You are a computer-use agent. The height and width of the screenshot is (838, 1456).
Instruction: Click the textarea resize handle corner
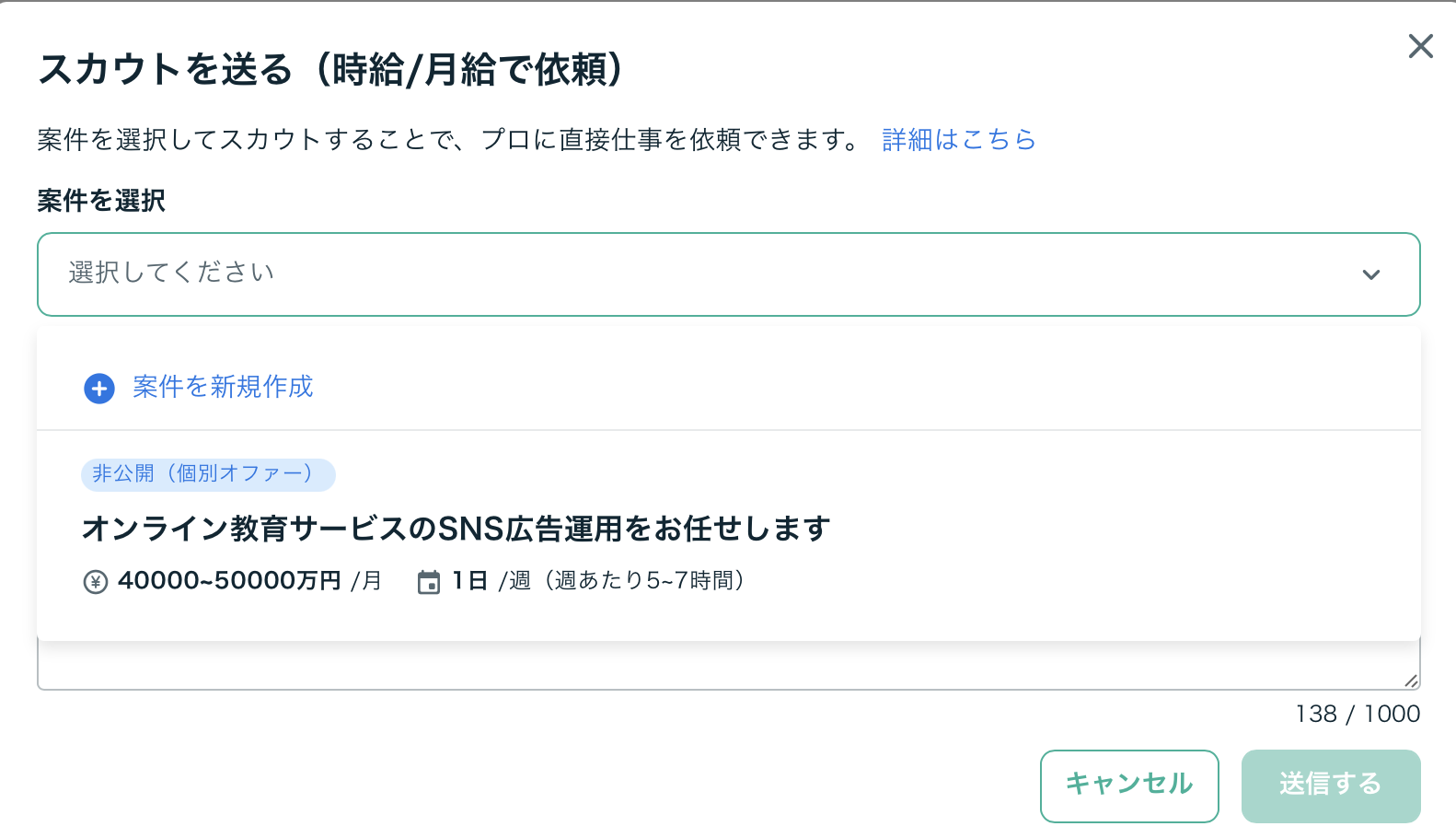coord(1411,681)
